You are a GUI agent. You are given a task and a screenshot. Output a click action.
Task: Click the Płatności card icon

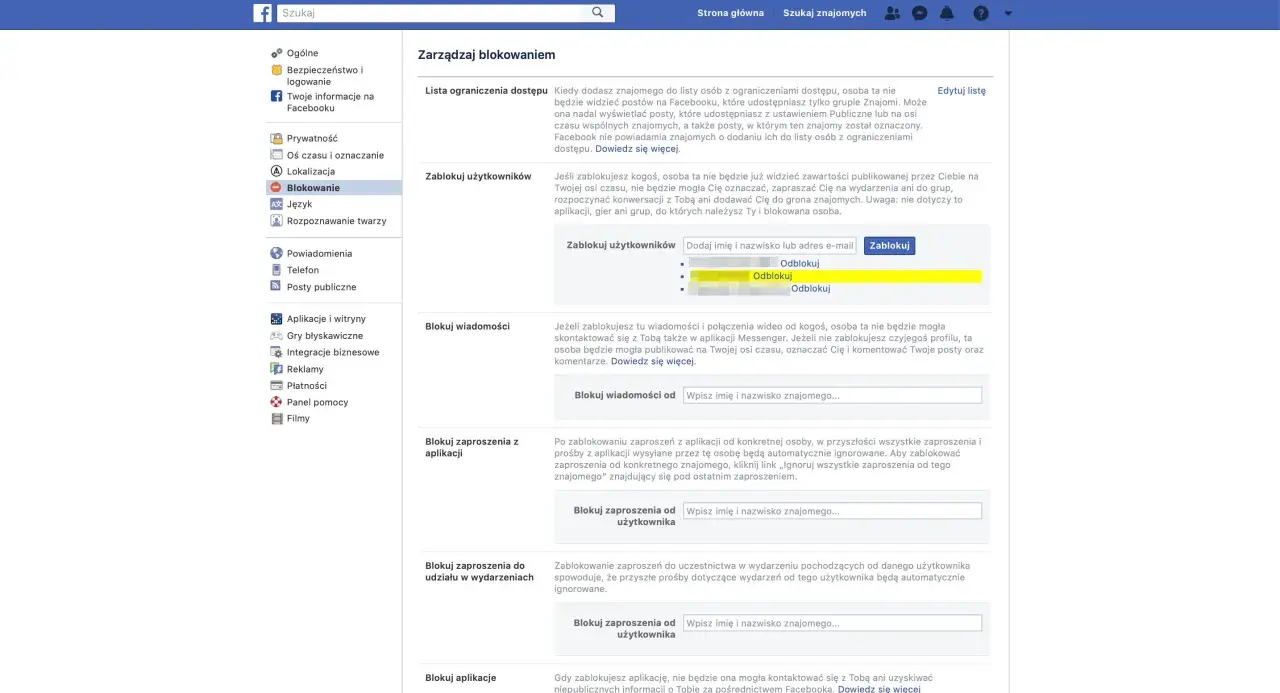click(277, 385)
